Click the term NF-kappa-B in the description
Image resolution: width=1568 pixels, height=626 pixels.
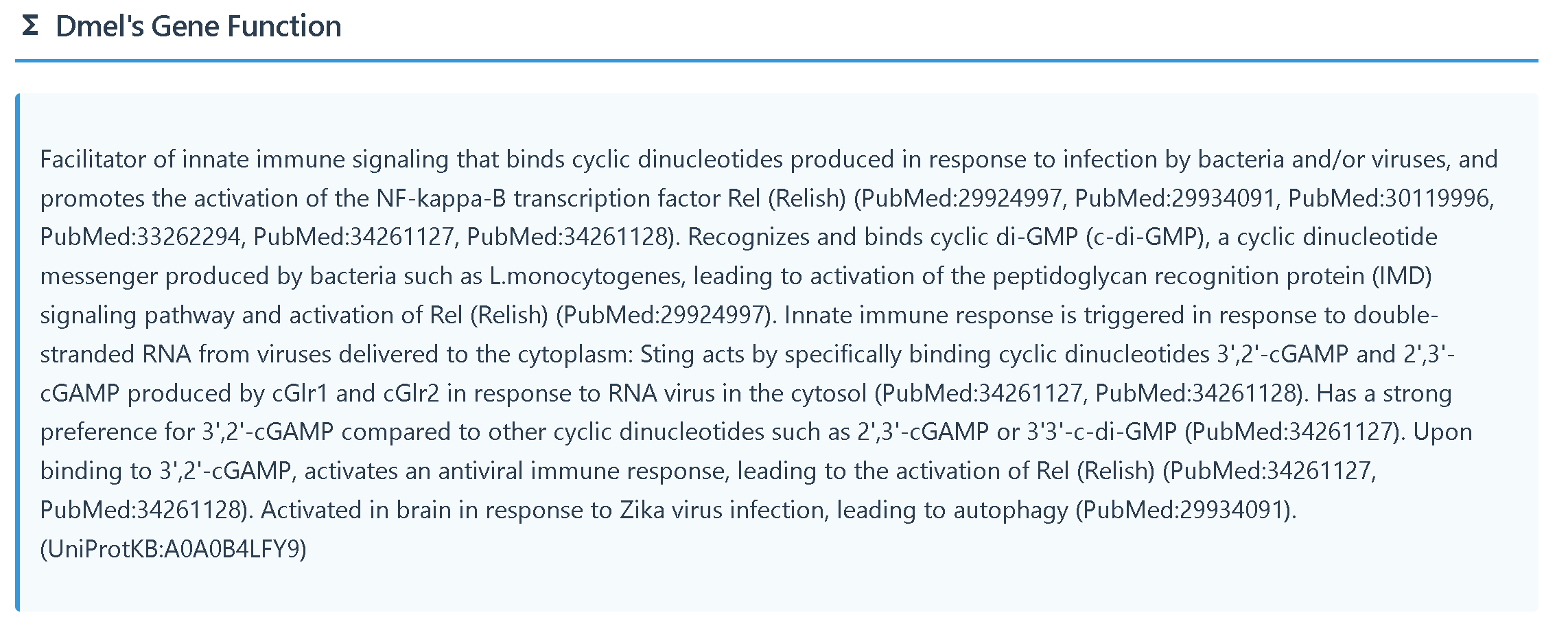point(441,198)
